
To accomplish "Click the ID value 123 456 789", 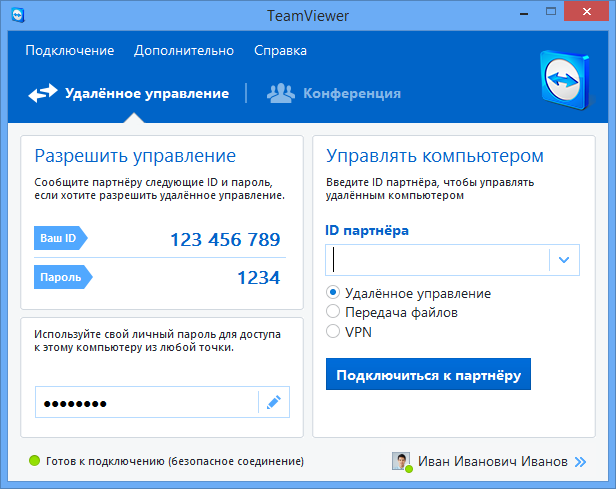I will click(225, 239).
